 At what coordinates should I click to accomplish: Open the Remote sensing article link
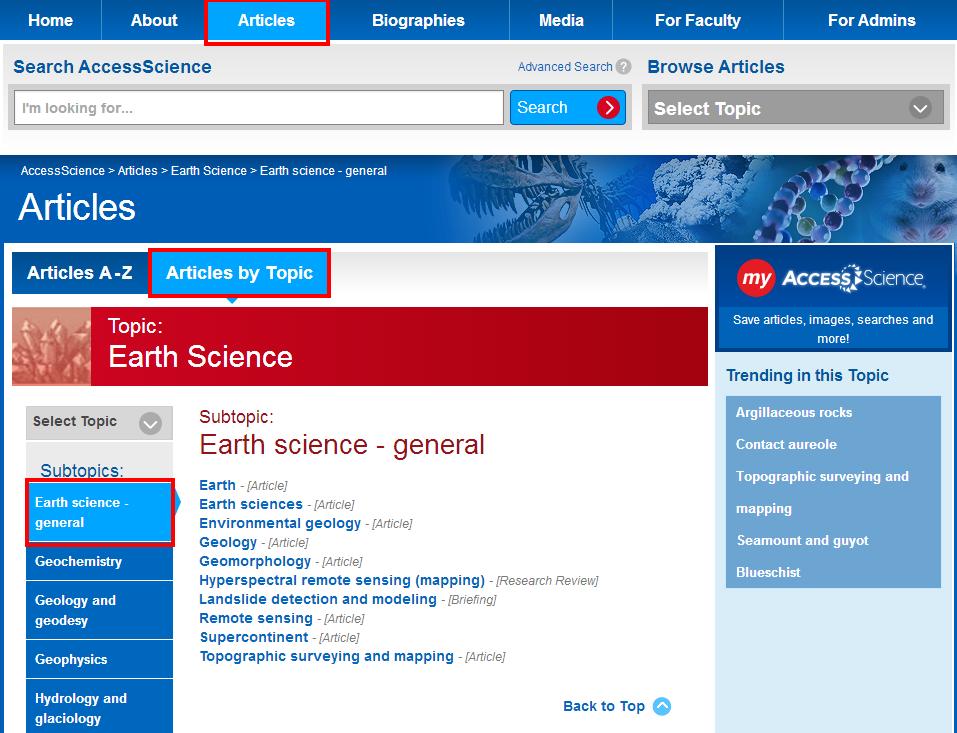[x=256, y=618]
